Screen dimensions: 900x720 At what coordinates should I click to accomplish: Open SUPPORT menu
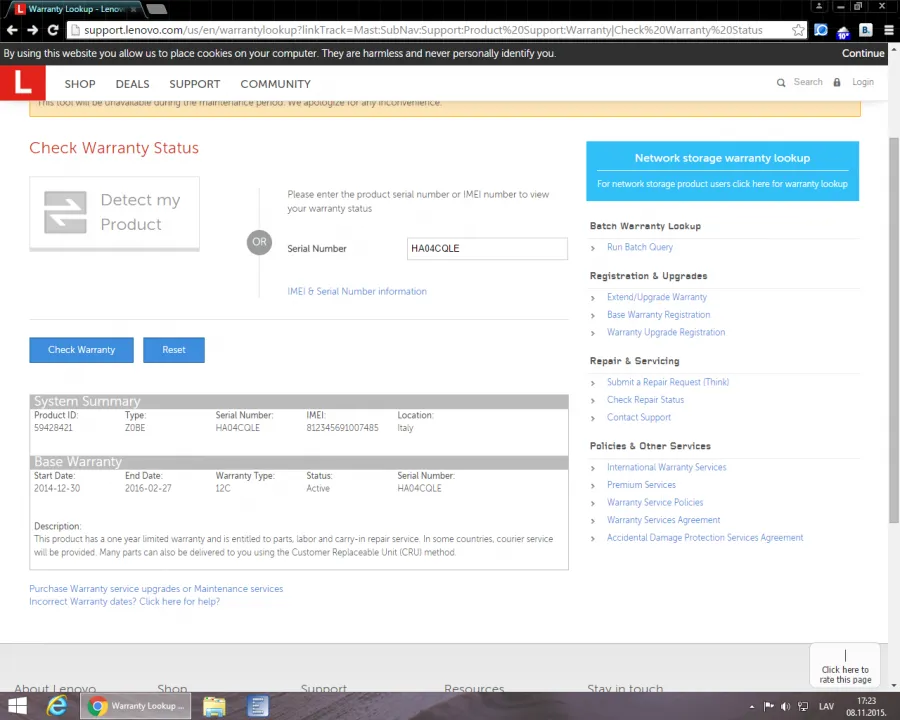[x=195, y=84]
